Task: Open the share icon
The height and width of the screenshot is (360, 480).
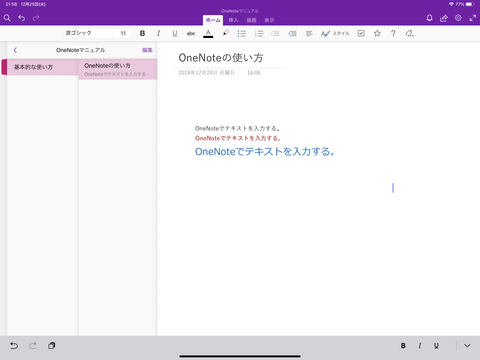Action: pos(444,18)
